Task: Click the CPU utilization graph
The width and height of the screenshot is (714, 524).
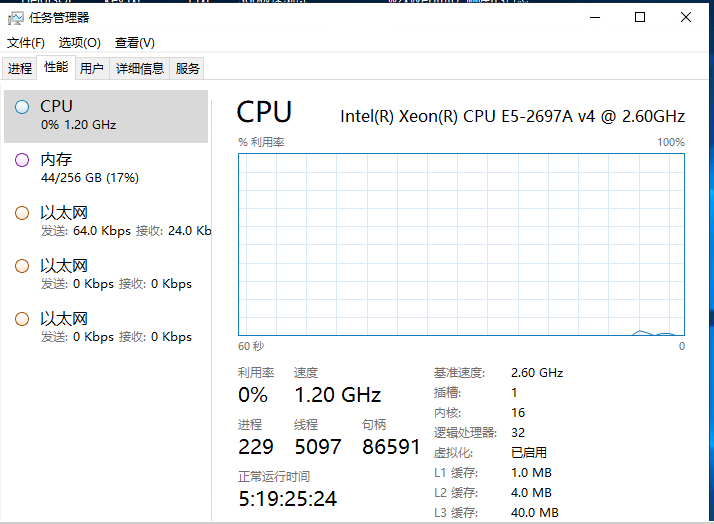Action: 461,244
